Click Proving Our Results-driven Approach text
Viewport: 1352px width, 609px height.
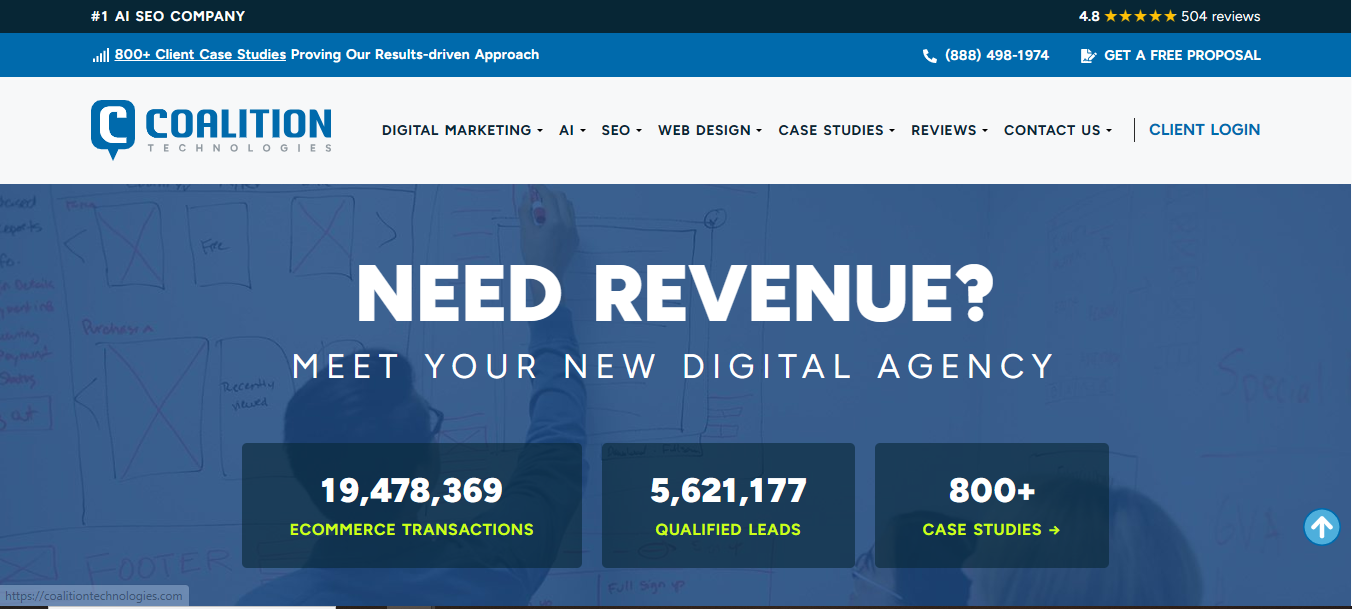(415, 55)
